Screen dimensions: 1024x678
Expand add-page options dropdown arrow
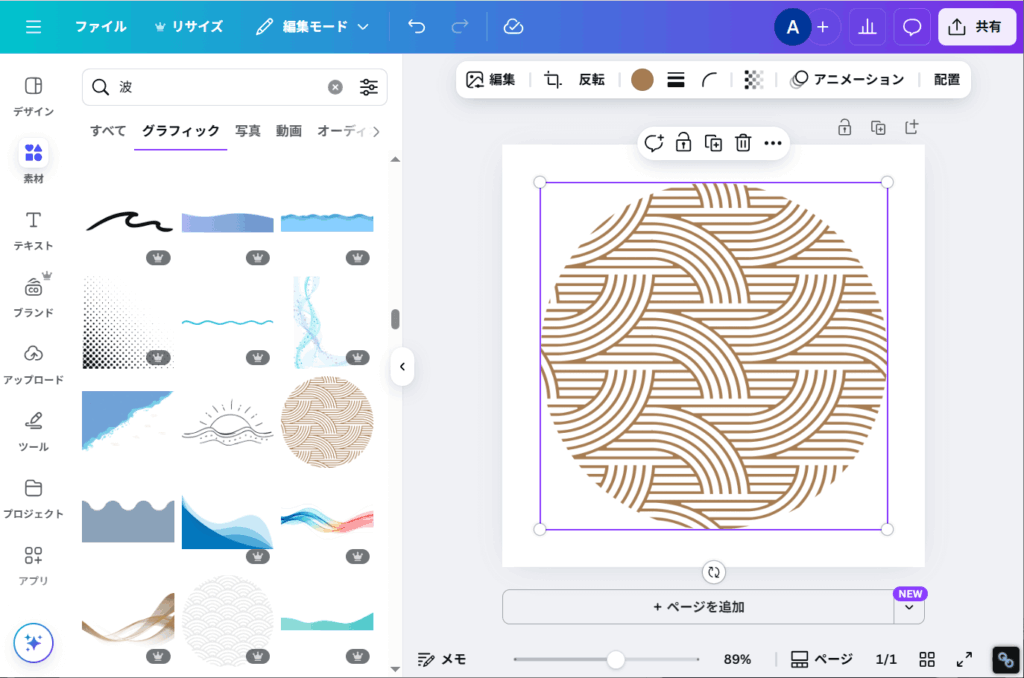tap(909, 607)
